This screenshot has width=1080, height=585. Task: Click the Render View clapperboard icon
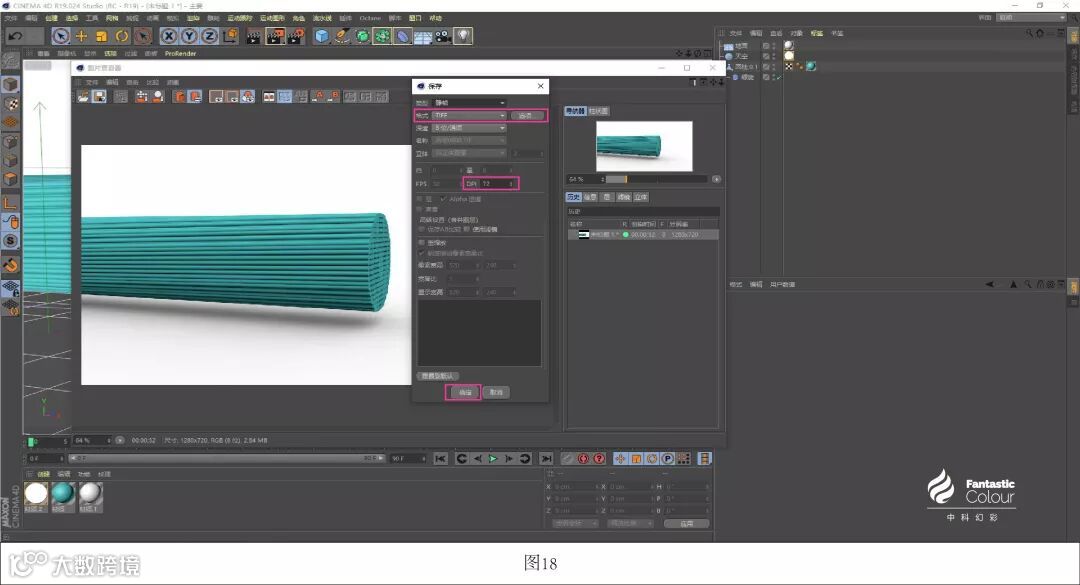click(253, 36)
